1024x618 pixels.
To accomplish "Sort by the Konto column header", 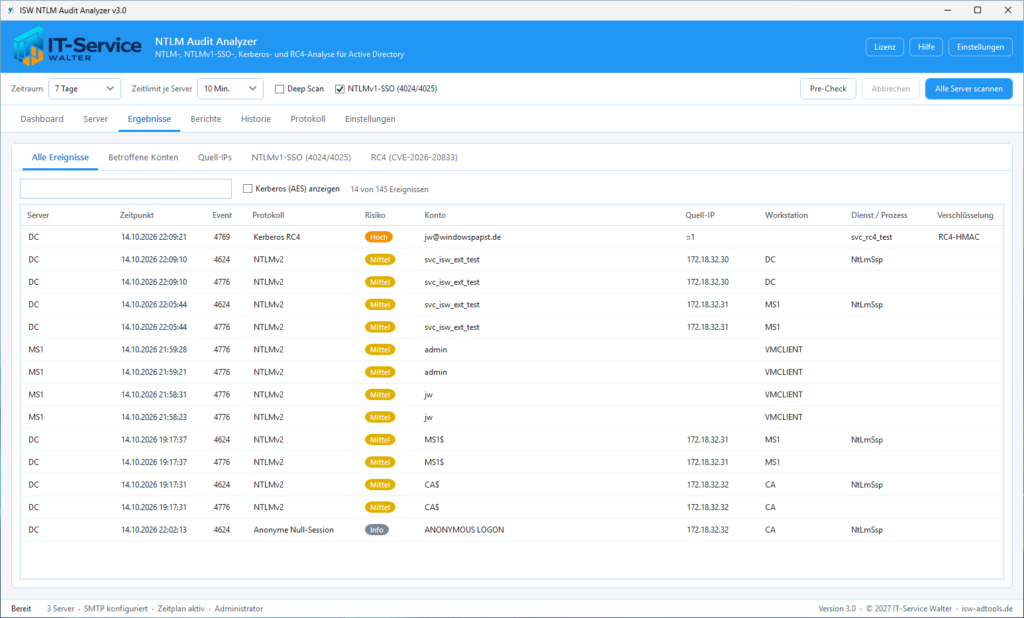I will [x=435, y=215].
